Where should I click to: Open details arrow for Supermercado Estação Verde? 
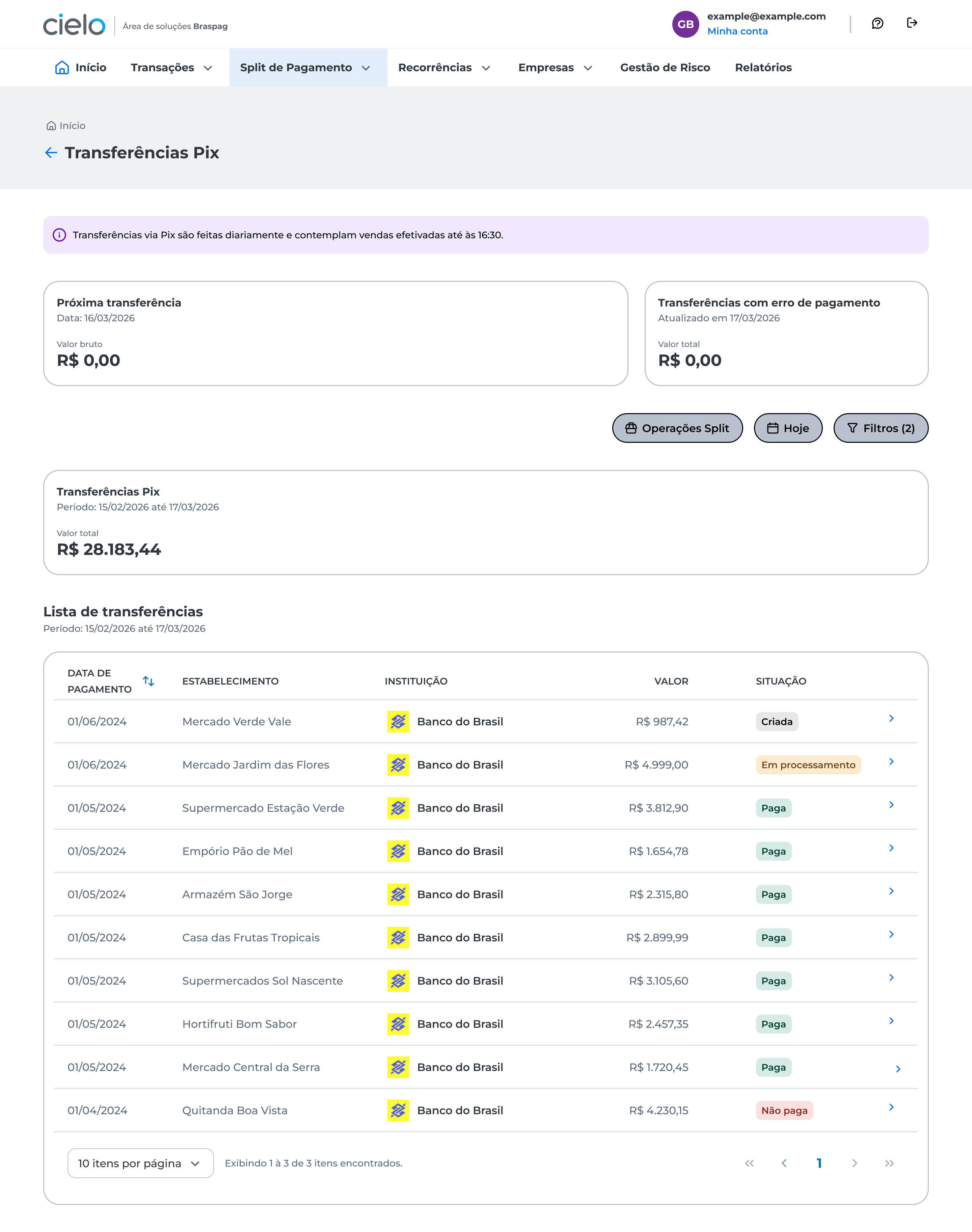(891, 805)
